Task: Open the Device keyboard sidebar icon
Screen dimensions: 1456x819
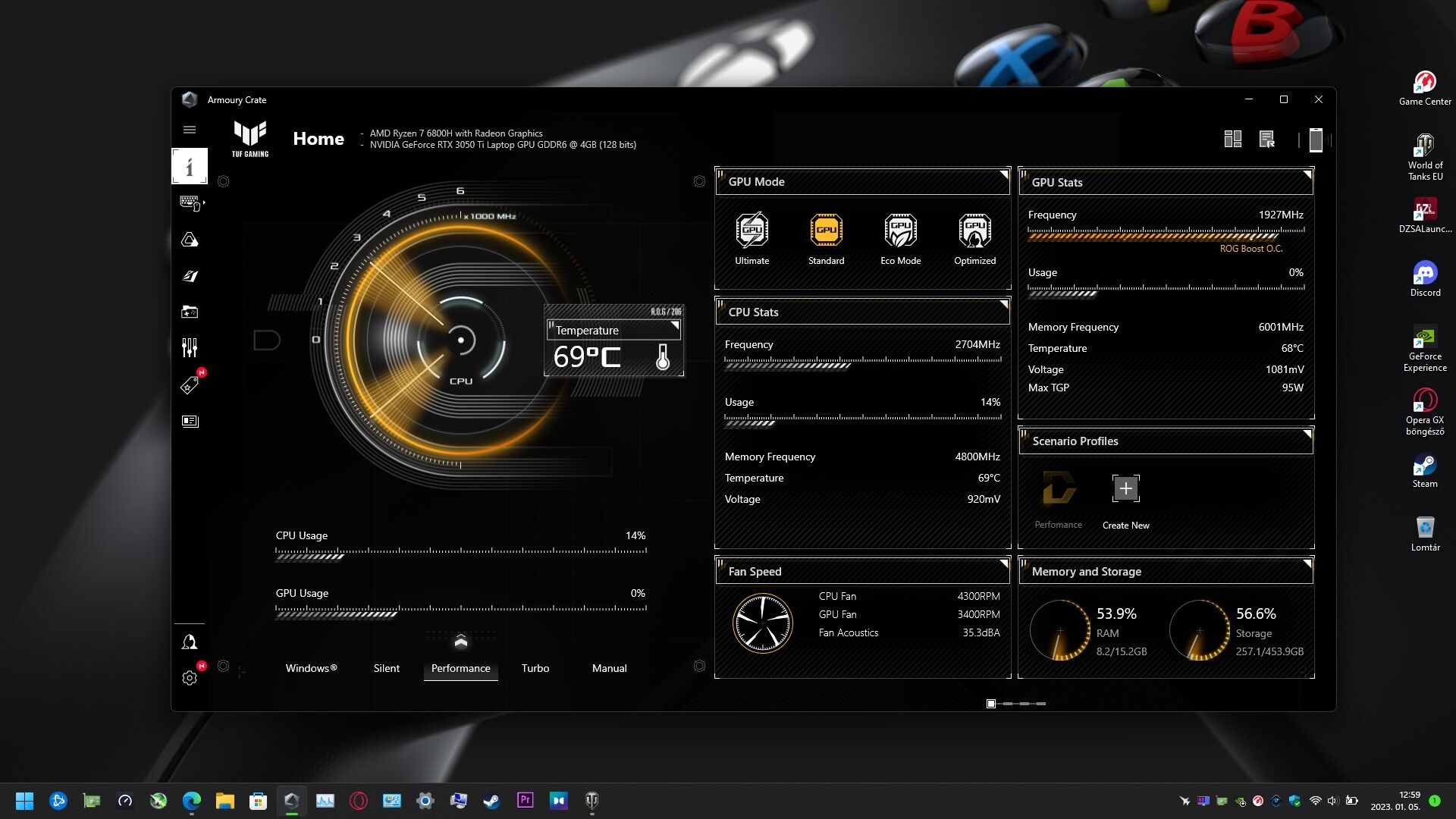Action: tap(190, 202)
